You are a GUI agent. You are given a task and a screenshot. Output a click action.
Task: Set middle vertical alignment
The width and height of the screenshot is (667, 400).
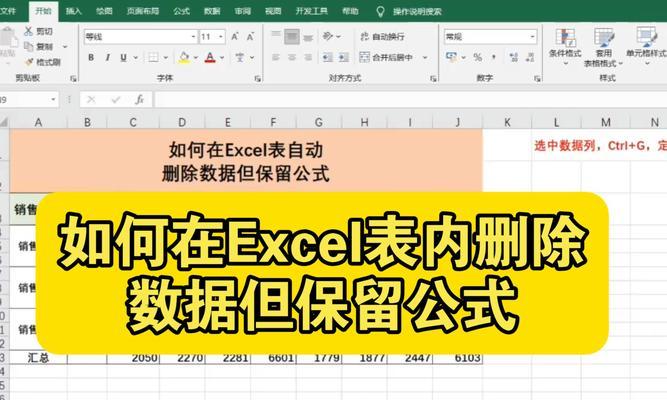click(x=292, y=37)
